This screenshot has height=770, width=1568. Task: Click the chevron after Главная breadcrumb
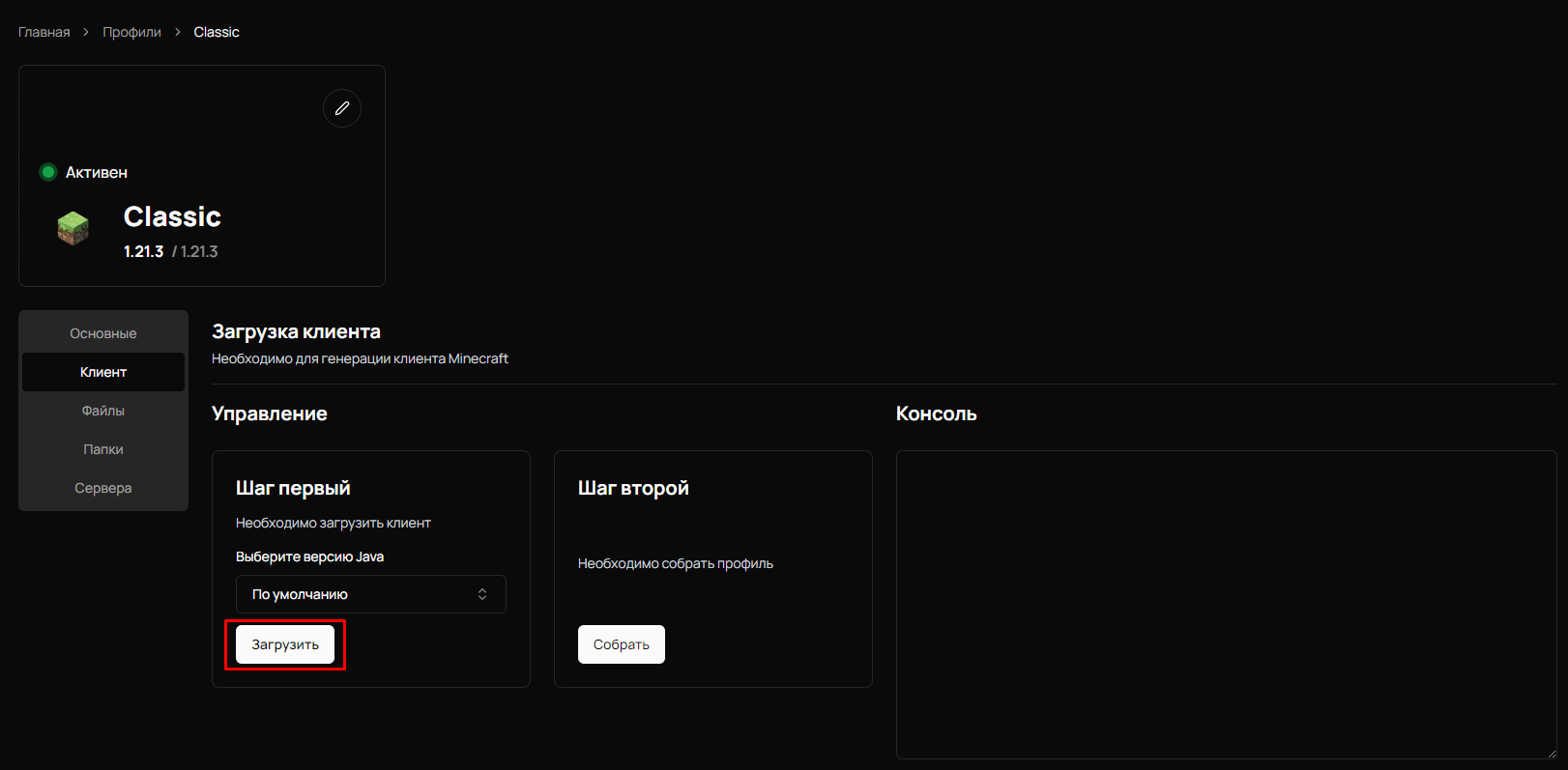tap(86, 32)
